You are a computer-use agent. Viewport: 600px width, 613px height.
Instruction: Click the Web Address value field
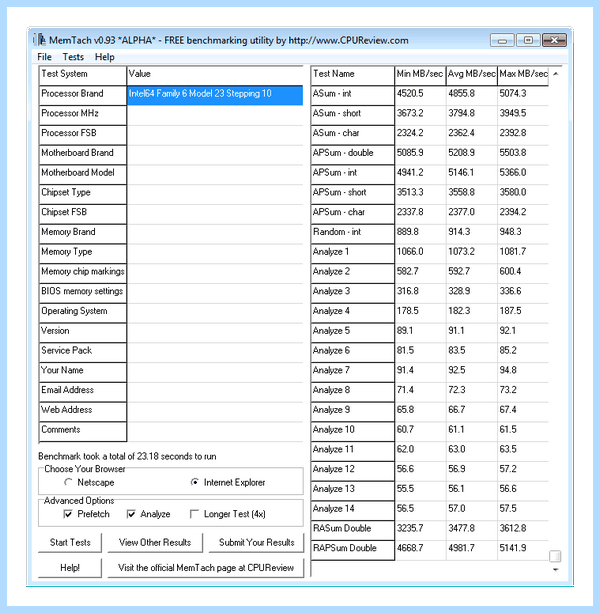point(215,412)
